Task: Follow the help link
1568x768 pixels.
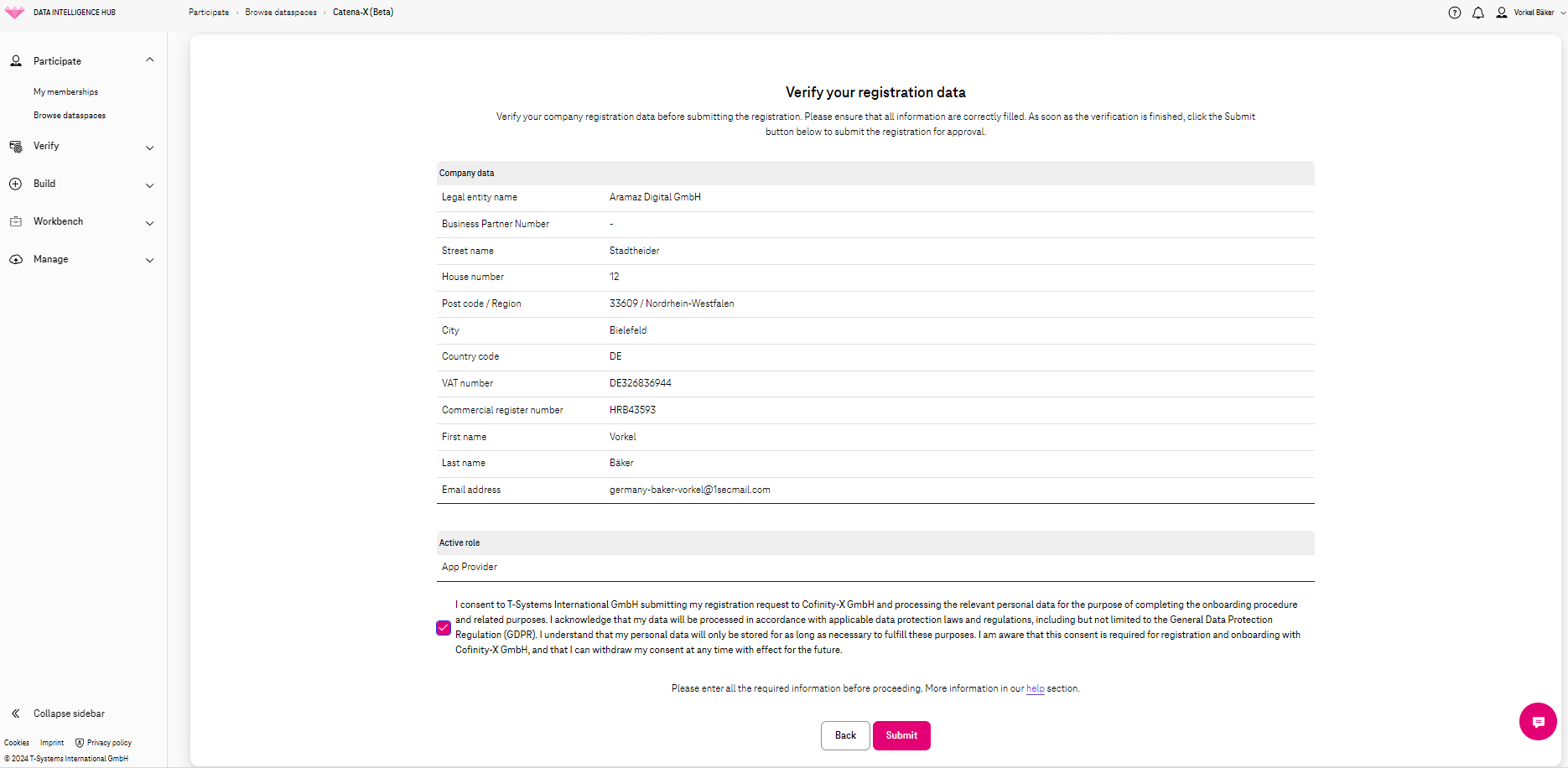Action: pyautogui.click(x=1036, y=688)
